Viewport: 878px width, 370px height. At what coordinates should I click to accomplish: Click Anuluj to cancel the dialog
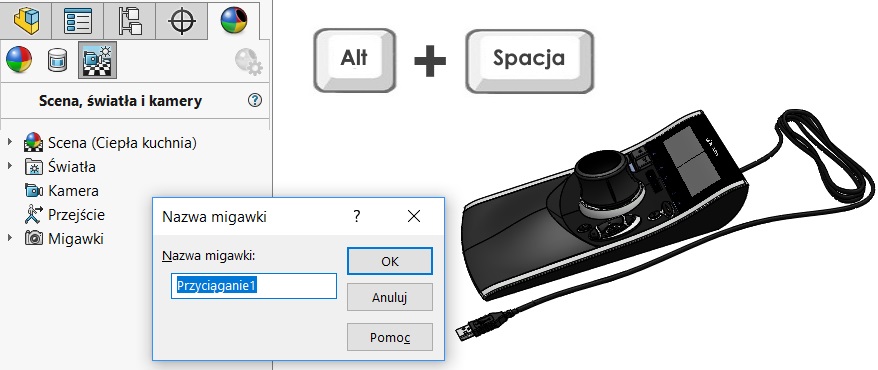[390, 297]
